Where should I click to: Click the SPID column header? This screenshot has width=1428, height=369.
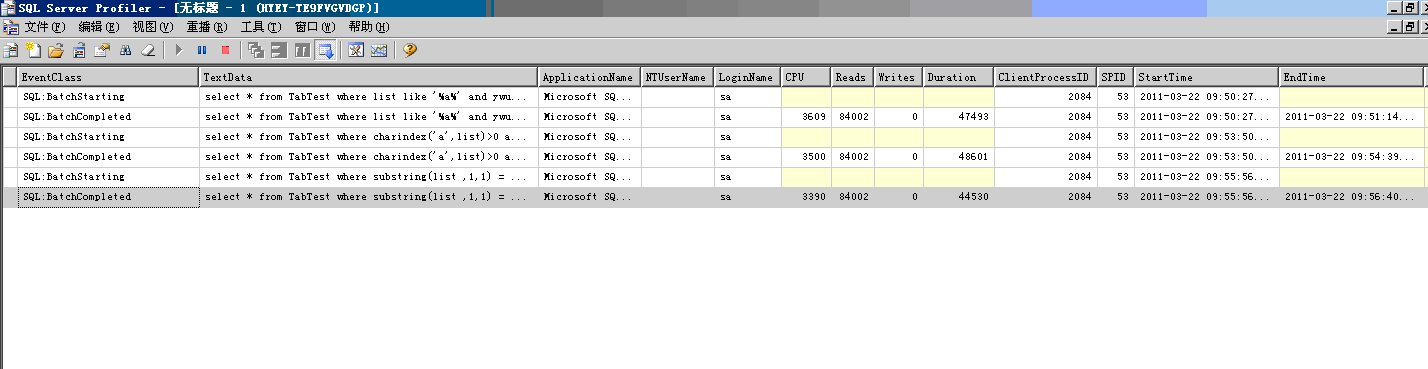(x=1116, y=77)
